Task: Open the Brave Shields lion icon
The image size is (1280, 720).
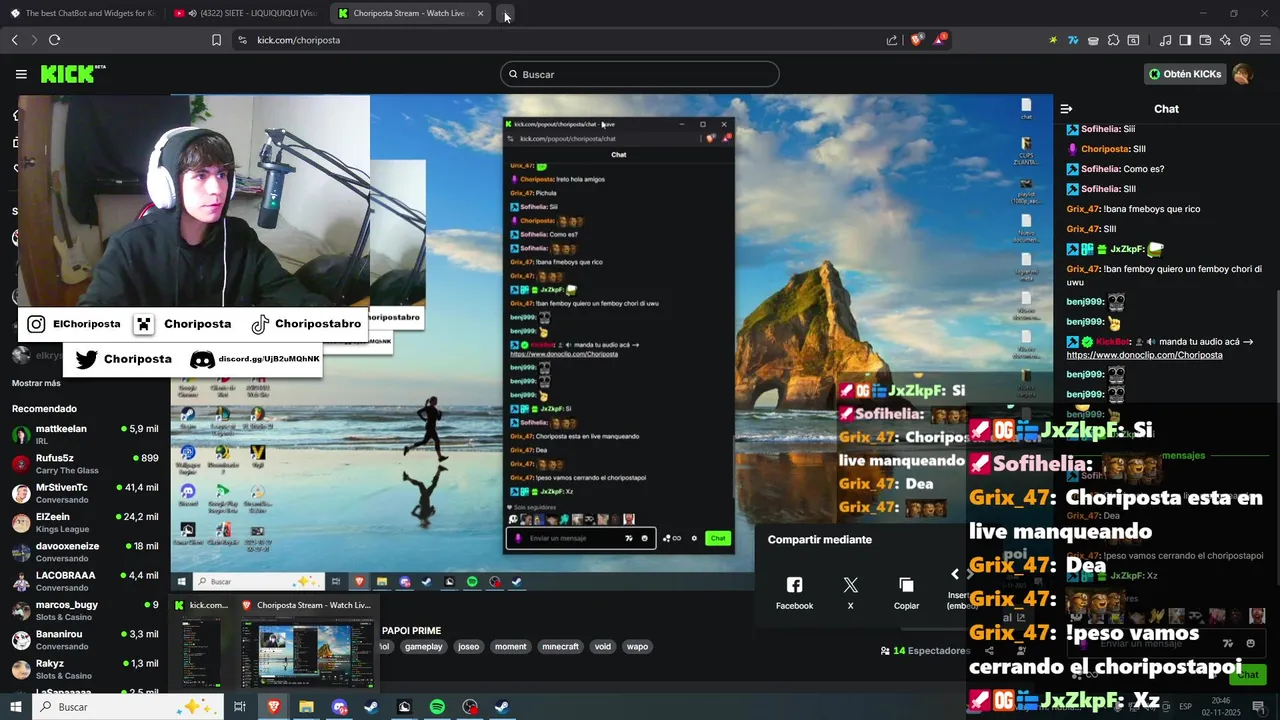Action: (916, 40)
